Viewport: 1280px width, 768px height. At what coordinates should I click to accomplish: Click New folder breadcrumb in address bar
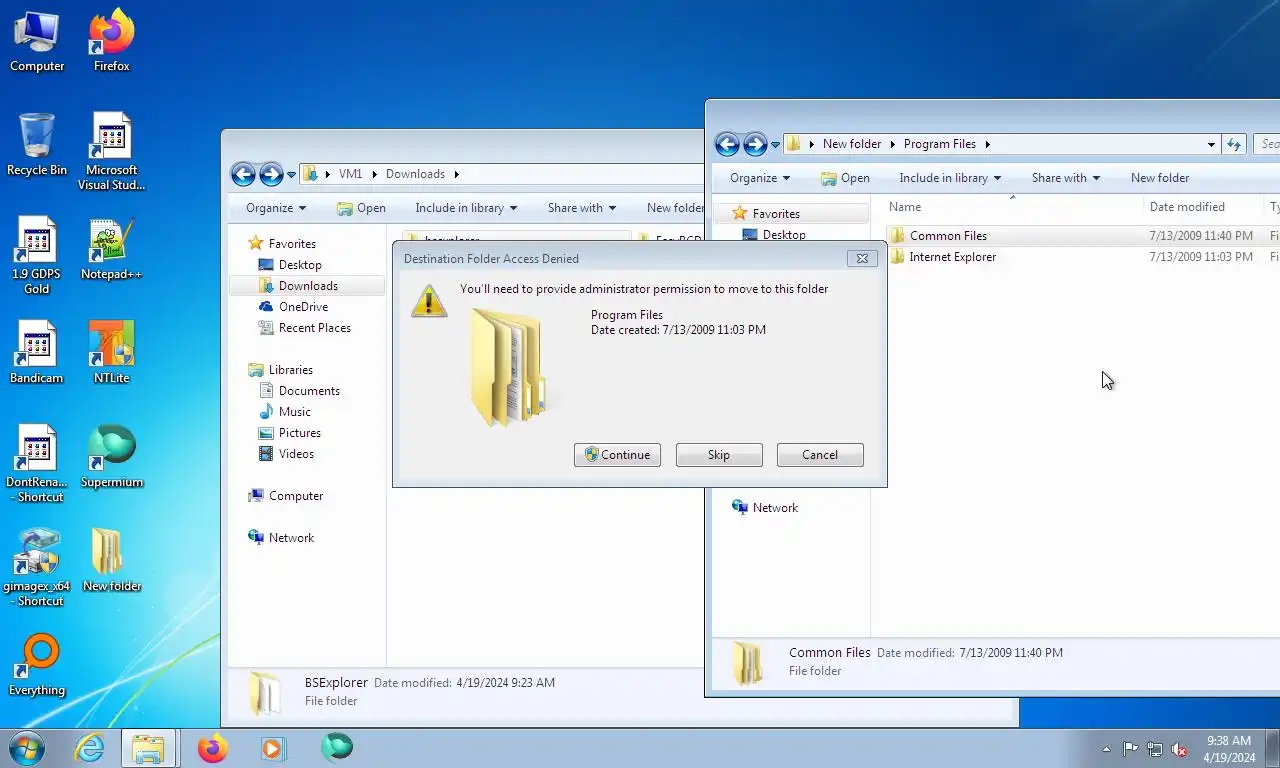click(852, 144)
